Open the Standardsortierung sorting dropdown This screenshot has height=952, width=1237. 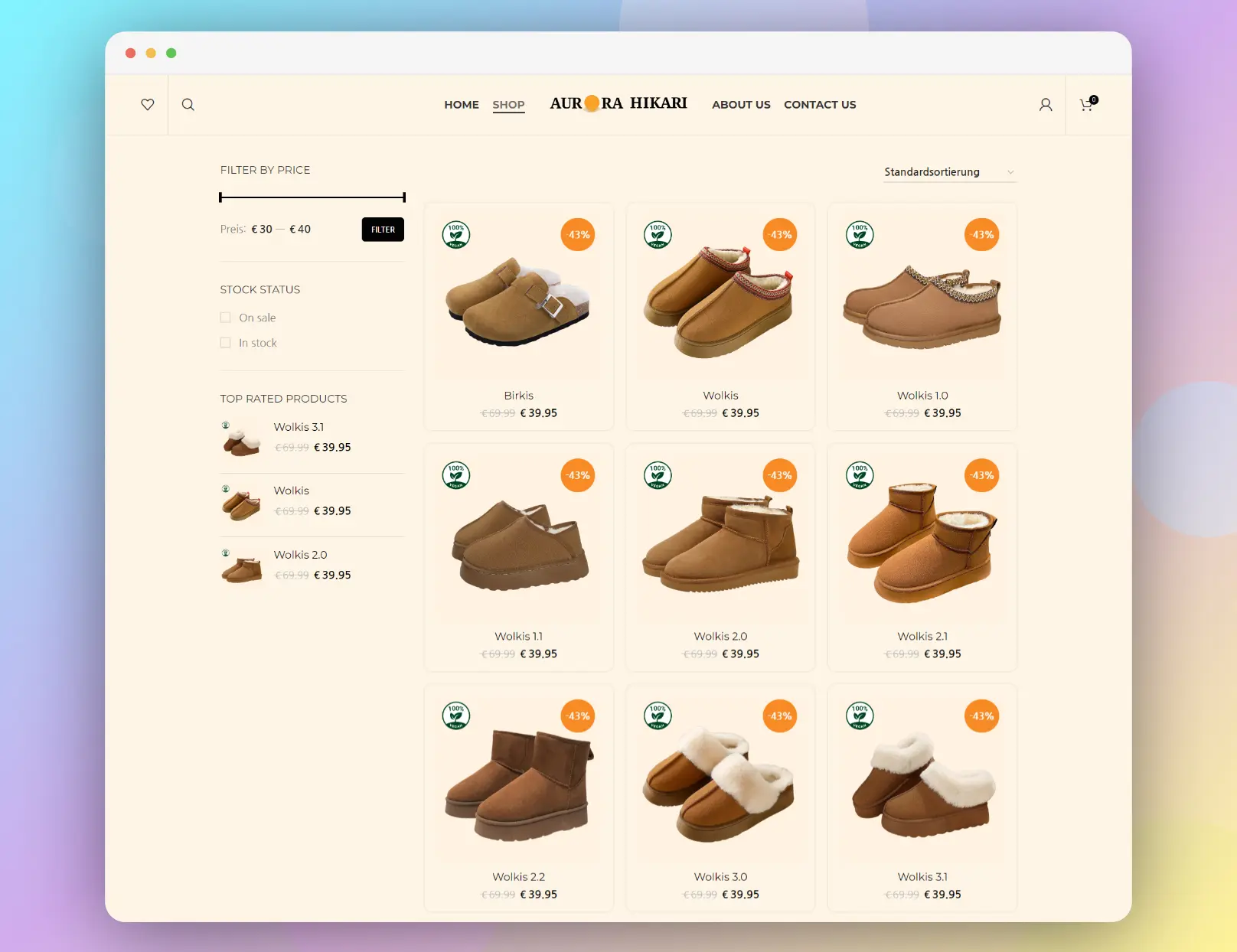coord(948,172)
